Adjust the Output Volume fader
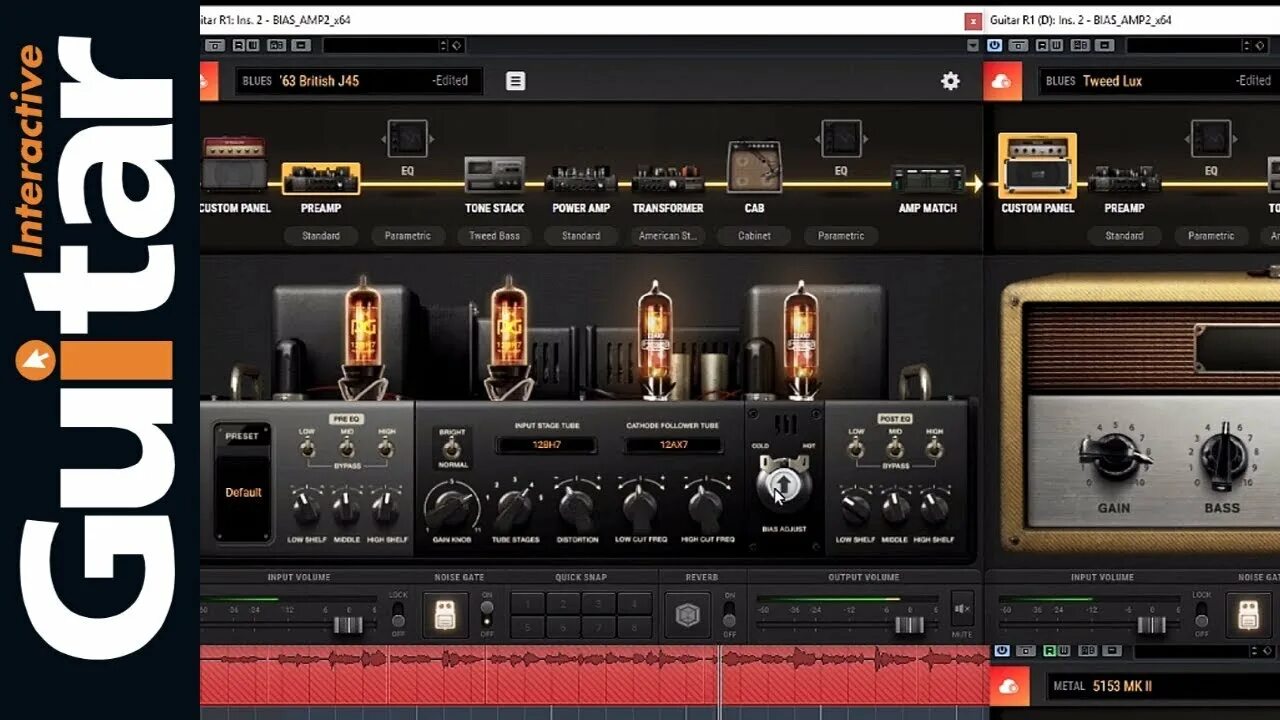Screen dimensions: 1280x720 pyautogui.click(x=909, y=624)
